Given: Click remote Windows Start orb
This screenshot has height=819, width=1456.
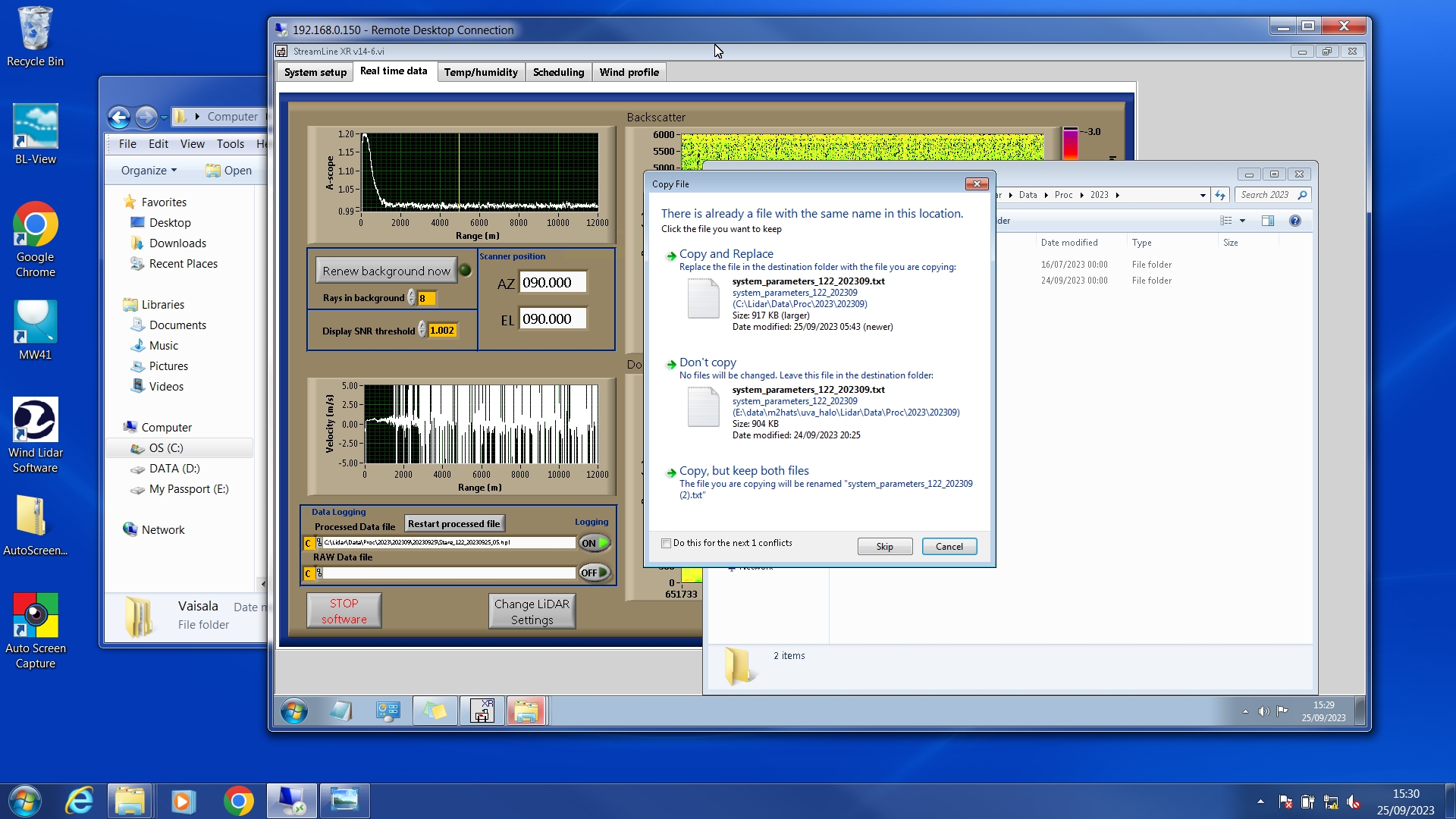Looking at the screenshot, I should (x=294, y=711).
